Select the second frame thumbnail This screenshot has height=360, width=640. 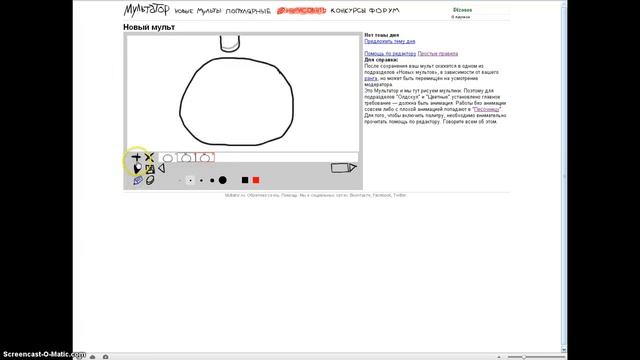click(x=186, y=158)
